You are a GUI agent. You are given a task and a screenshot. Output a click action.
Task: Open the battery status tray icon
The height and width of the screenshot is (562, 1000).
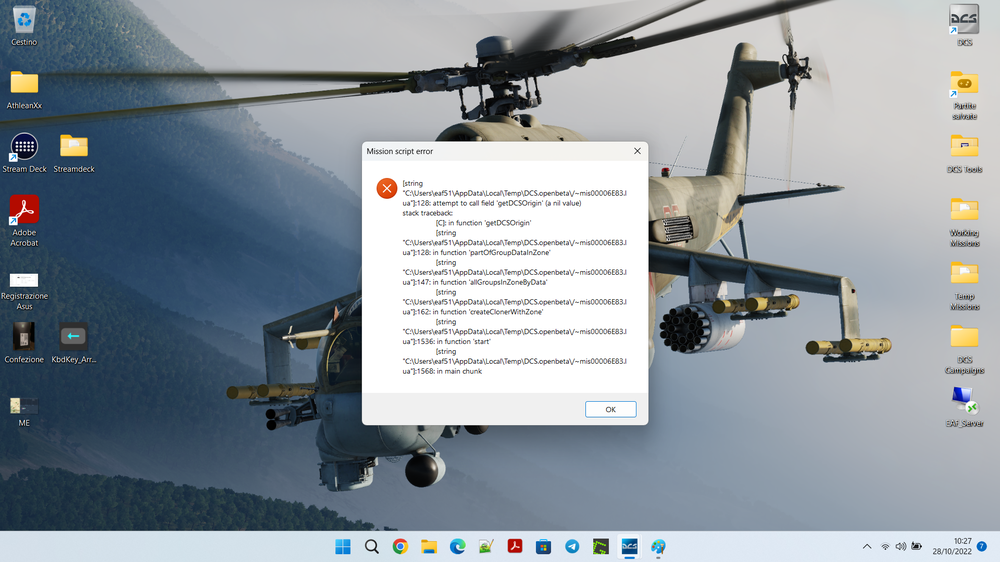(916, 547)
